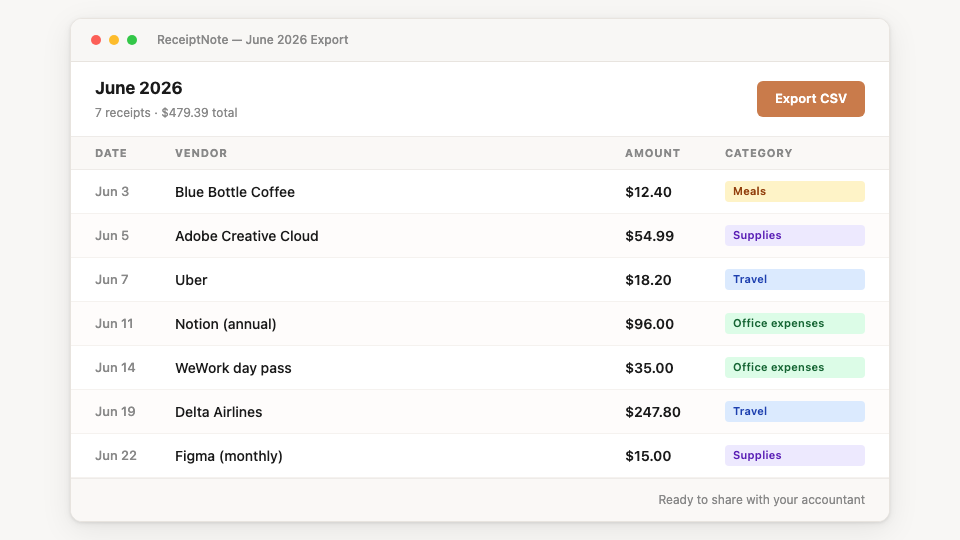This screenshot has height=540, width=960.
Task: Click the Supplies tag for Adobe Creative Cloud
Action: tap(795, 235)
